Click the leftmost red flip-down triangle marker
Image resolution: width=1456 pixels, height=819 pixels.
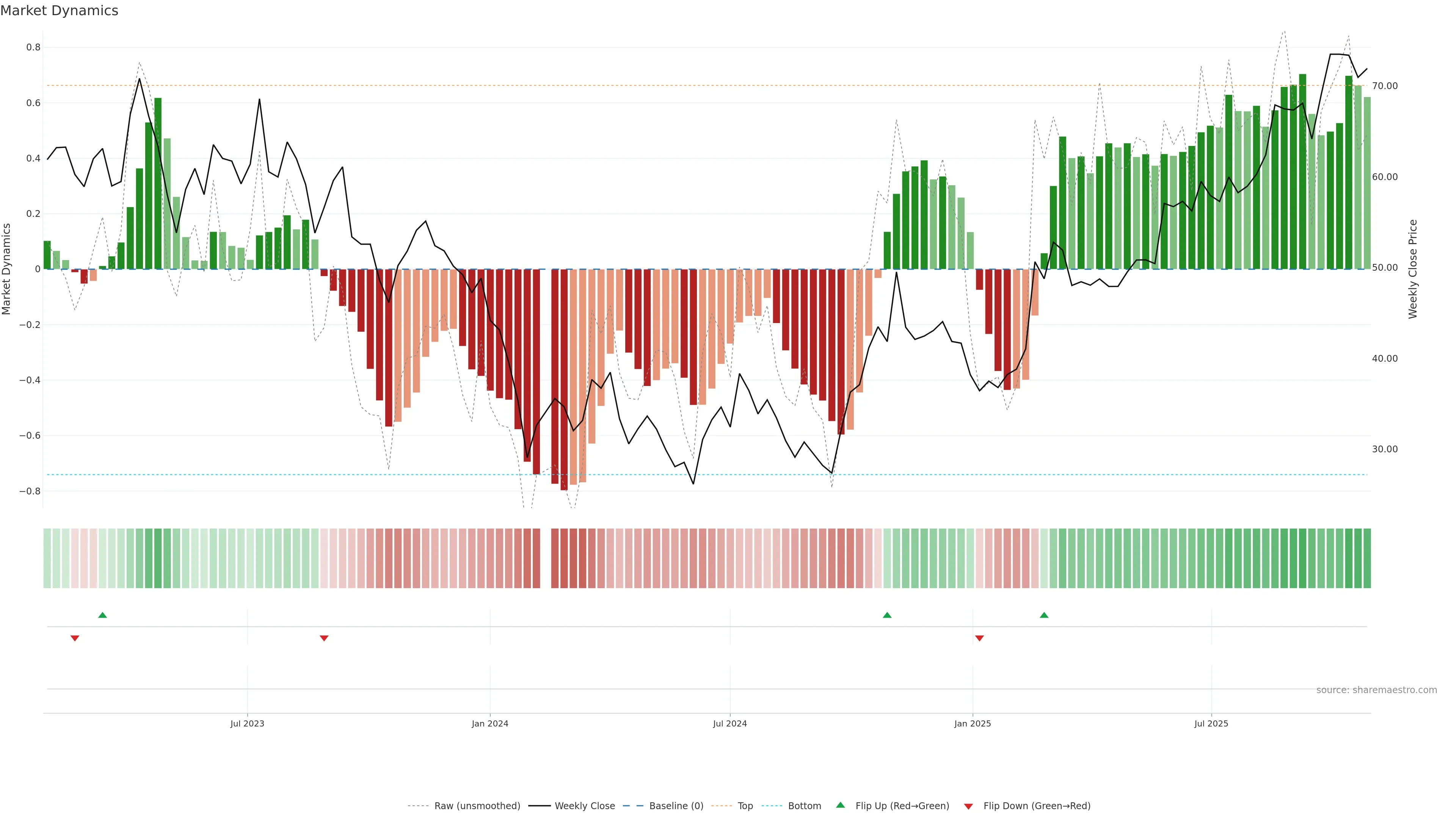75,638
